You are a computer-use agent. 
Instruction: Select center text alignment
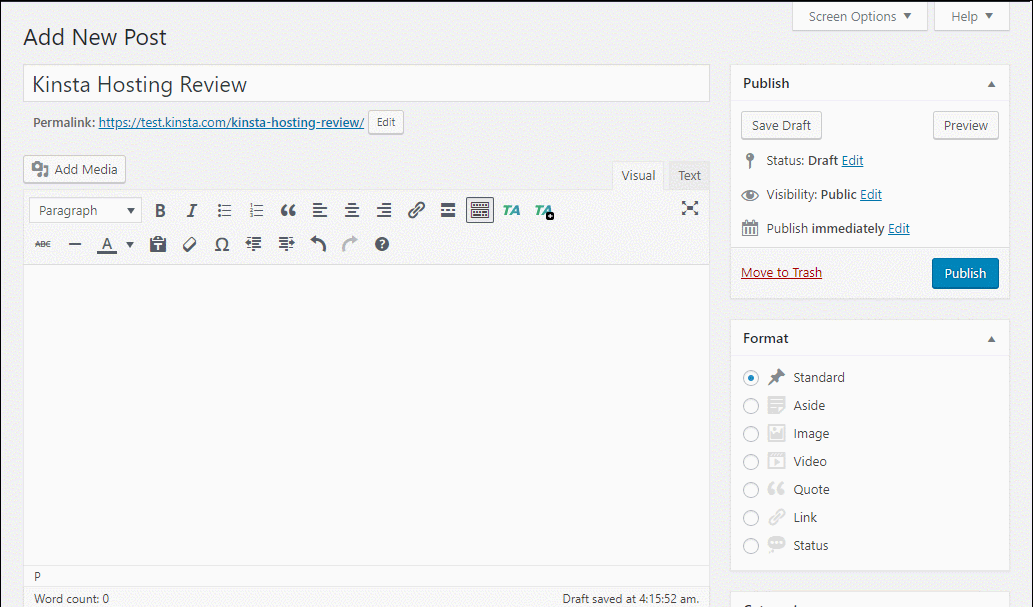(x=351, y=210)
